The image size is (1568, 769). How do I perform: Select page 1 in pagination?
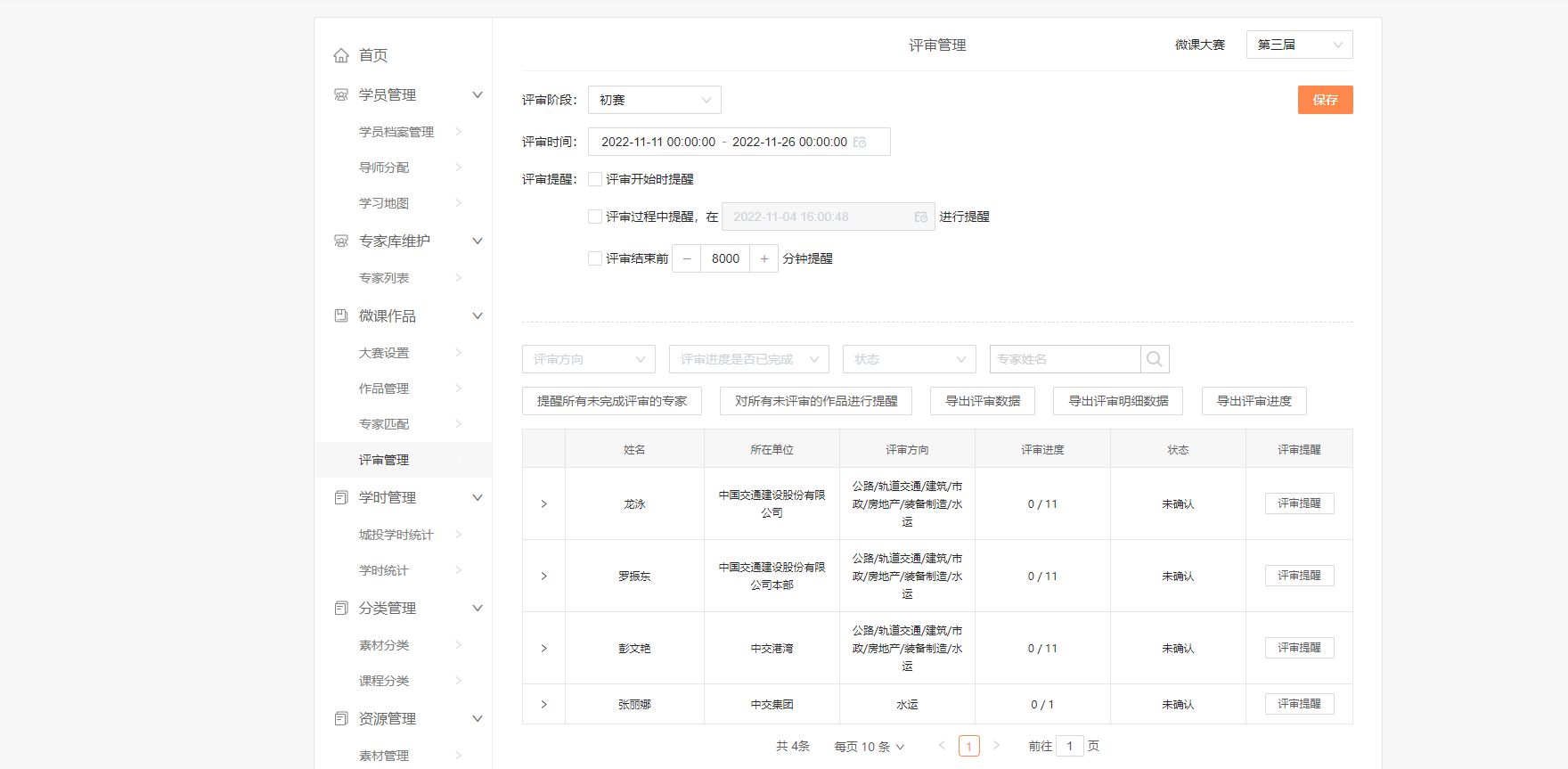pos(969,746)
